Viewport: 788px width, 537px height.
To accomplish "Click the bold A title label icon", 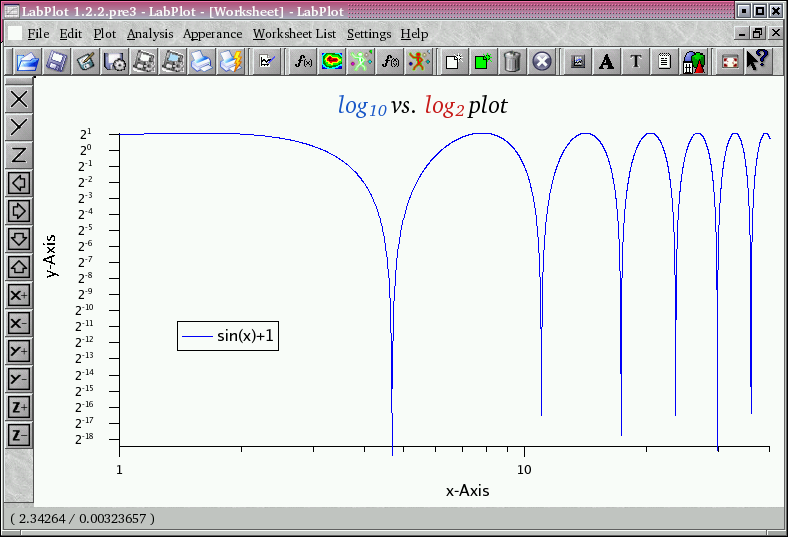I will click(x=606, y=62).
